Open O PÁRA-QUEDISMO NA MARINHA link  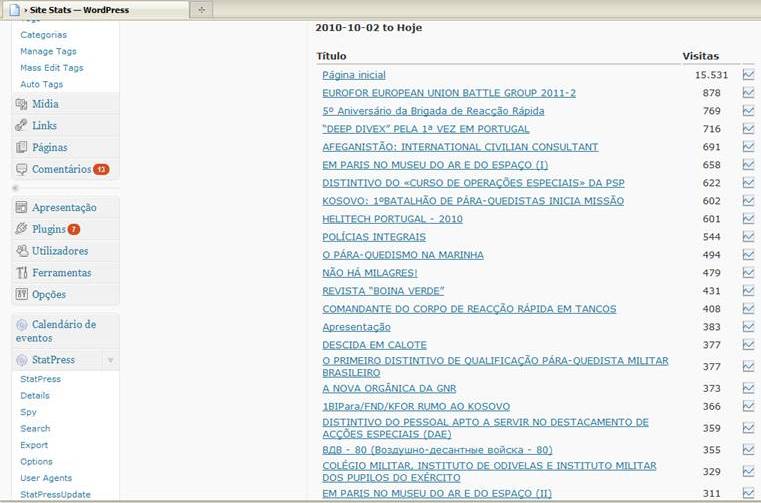(403, 255)
